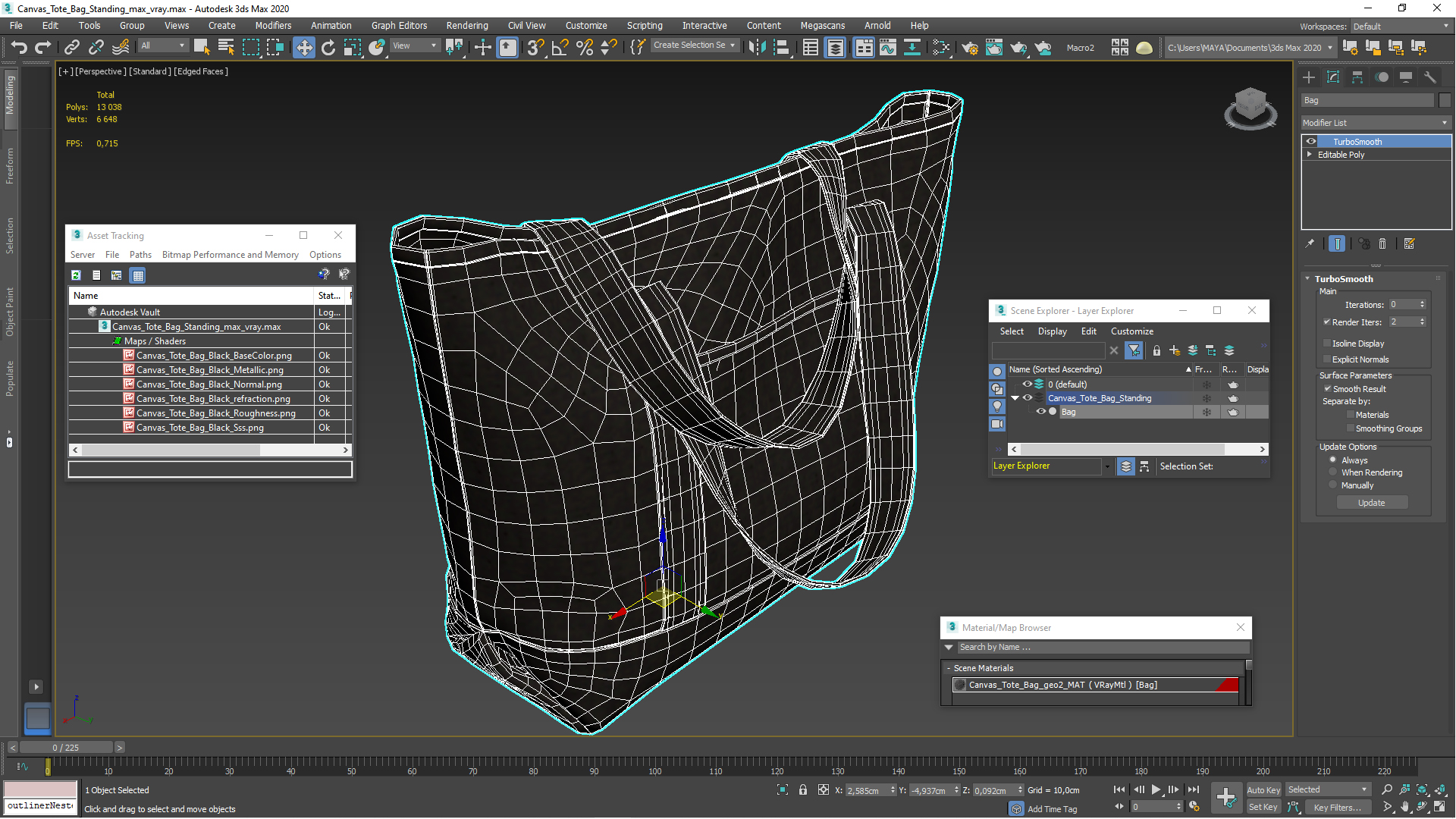Open the Create Selection Set dropdown

(695, 45)
